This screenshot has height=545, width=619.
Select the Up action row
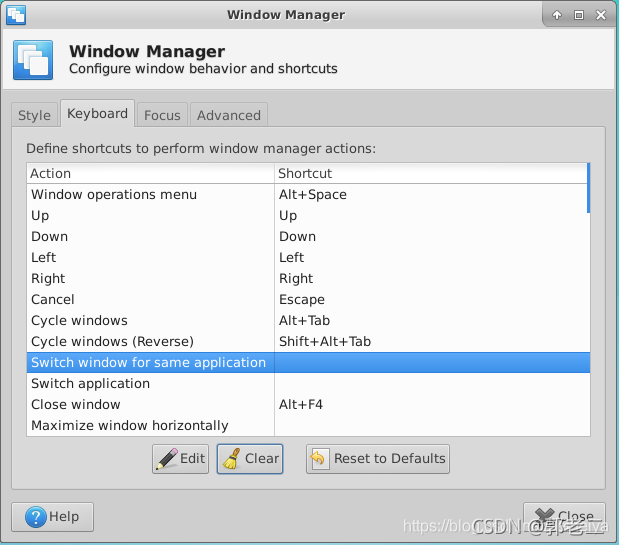pos(308,215)
